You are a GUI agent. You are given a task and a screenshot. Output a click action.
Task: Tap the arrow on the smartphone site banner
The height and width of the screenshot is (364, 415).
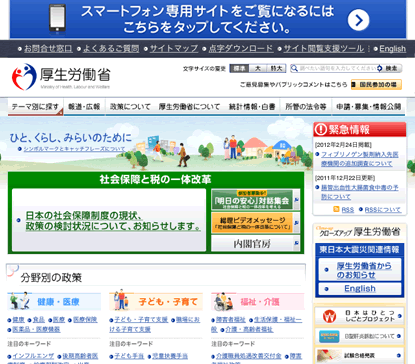(358, 20)
